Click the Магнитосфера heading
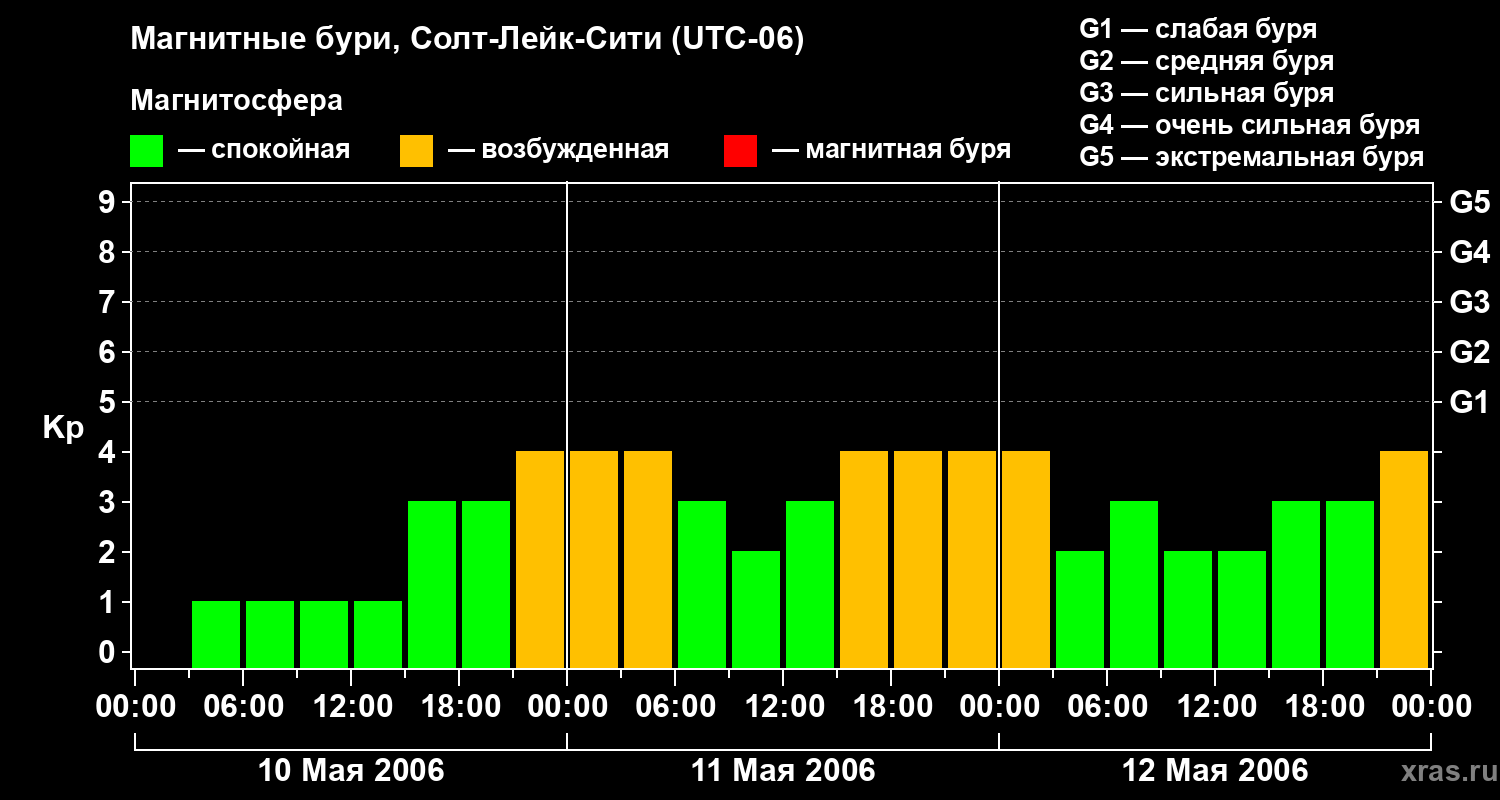The height and width of the screenshot is (800, 1500). [x=236, y=101]
